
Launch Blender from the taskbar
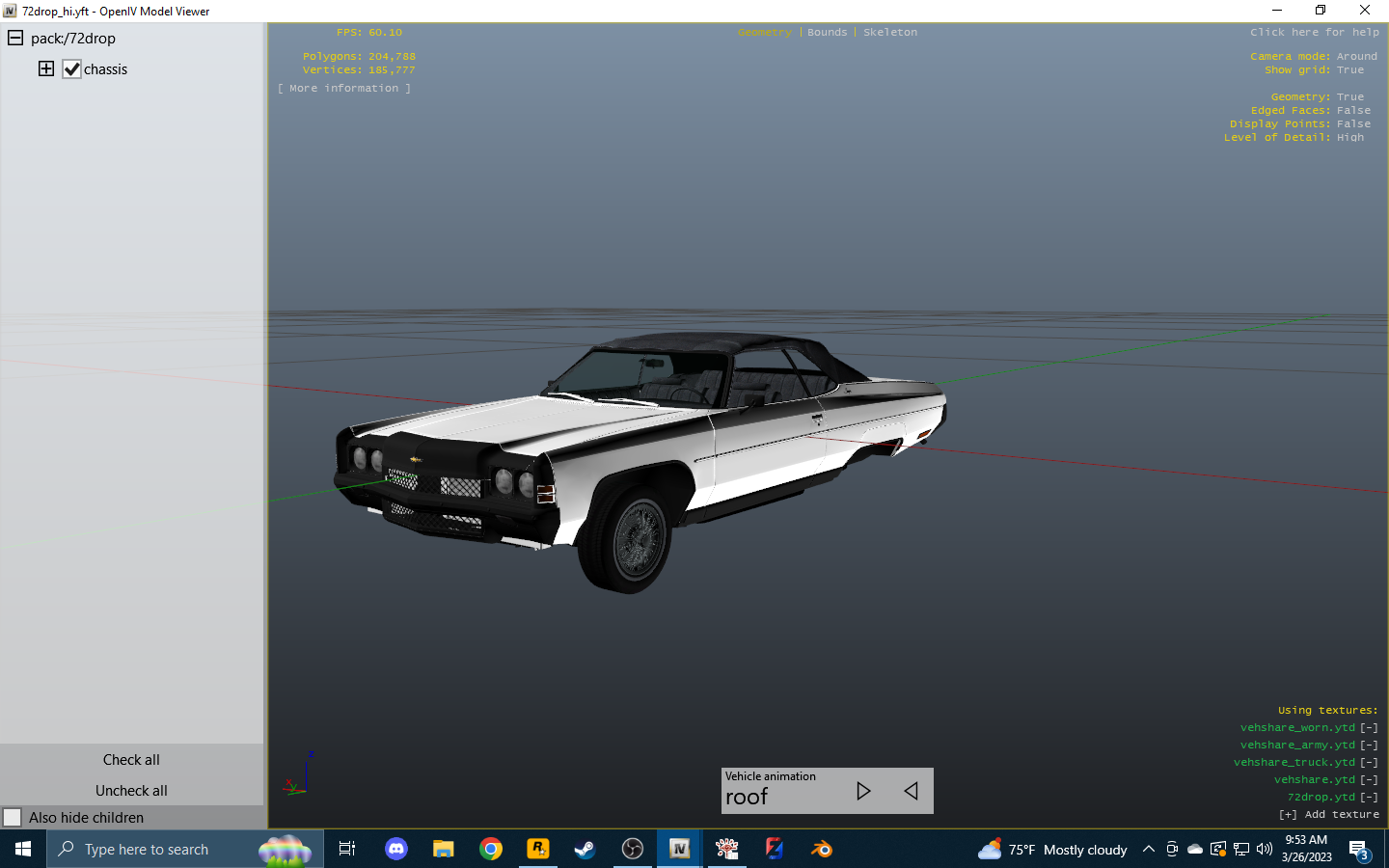[821, 850]
